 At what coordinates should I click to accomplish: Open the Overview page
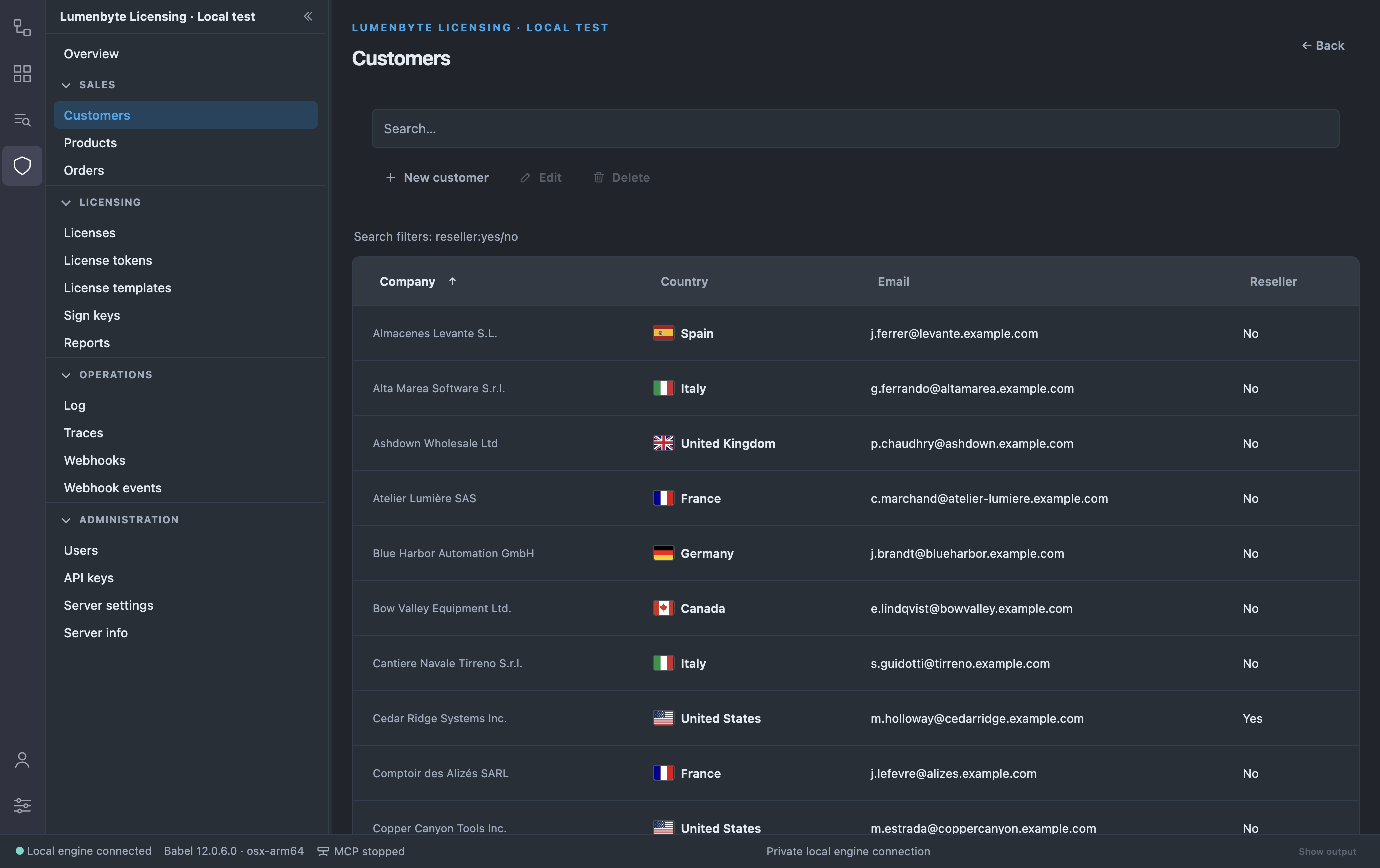pos(185,54)
